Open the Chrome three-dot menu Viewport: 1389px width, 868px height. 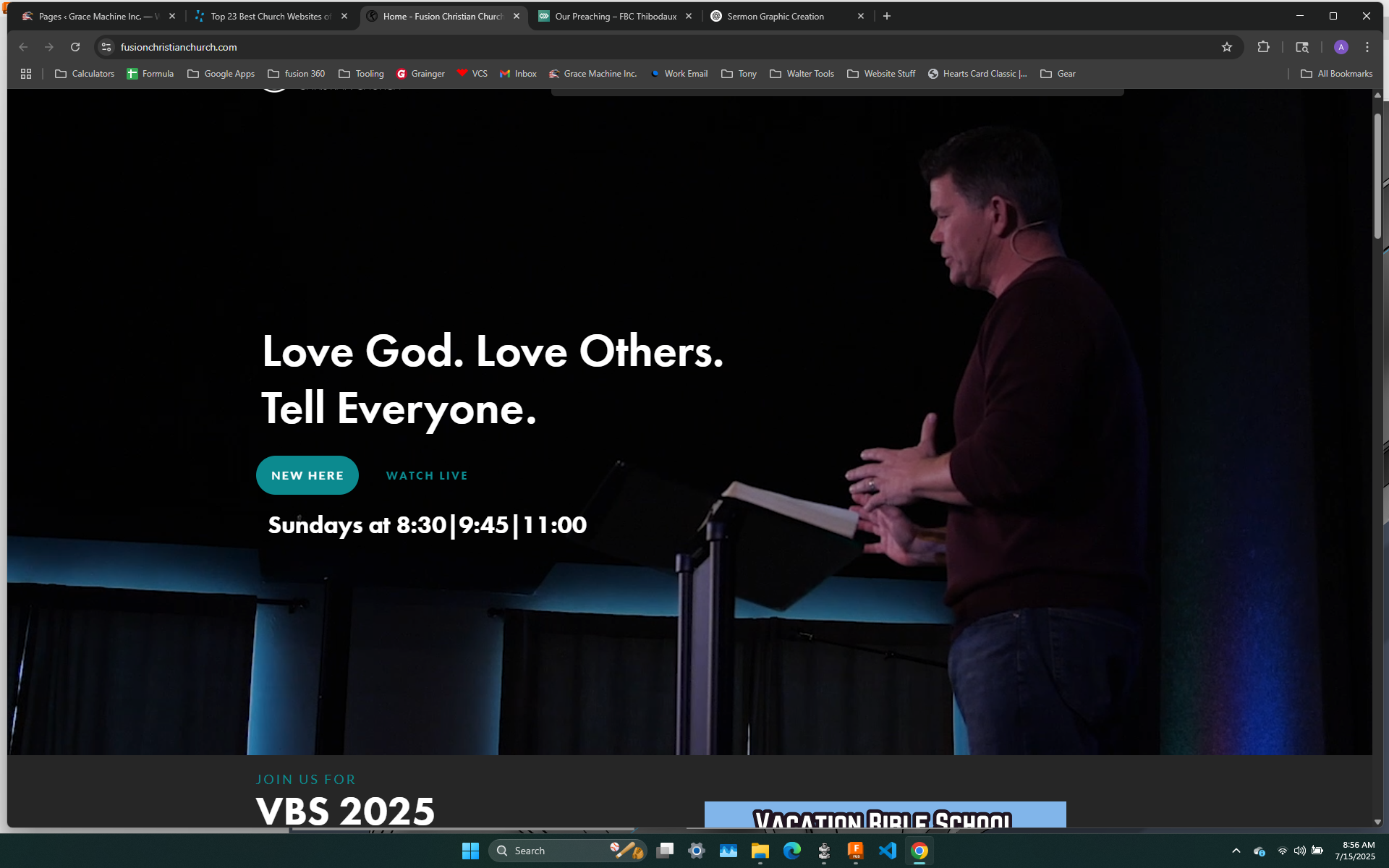coord(1367,47)
